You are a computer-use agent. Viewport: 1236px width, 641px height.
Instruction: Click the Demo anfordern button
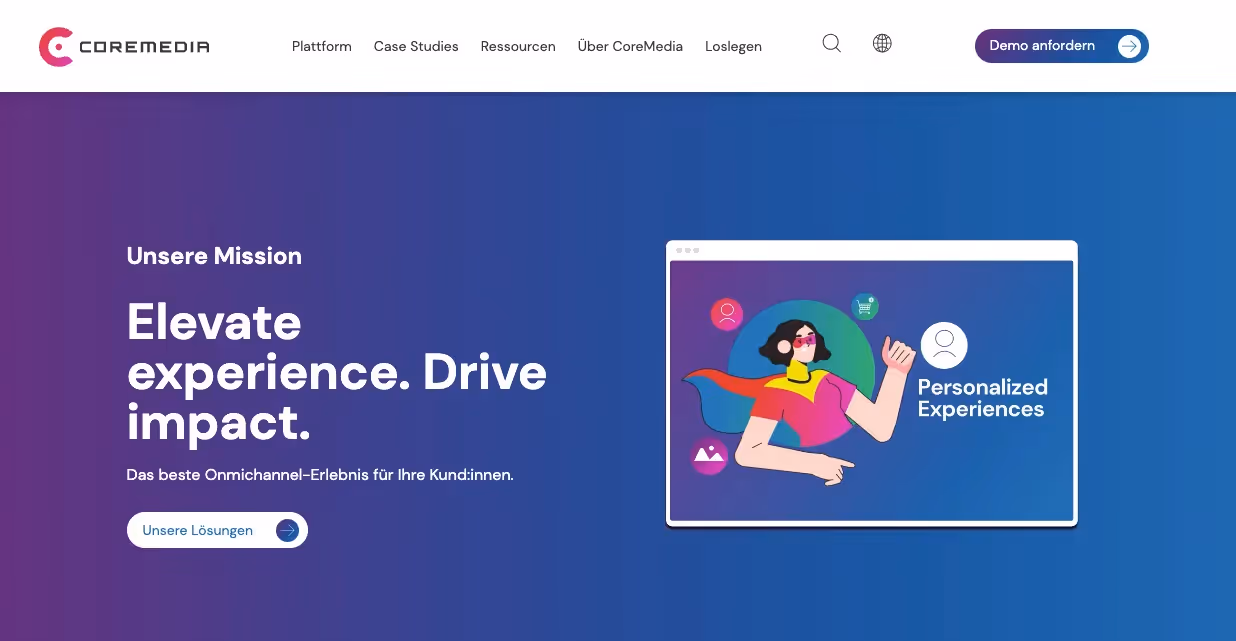tap(1062, 46)
